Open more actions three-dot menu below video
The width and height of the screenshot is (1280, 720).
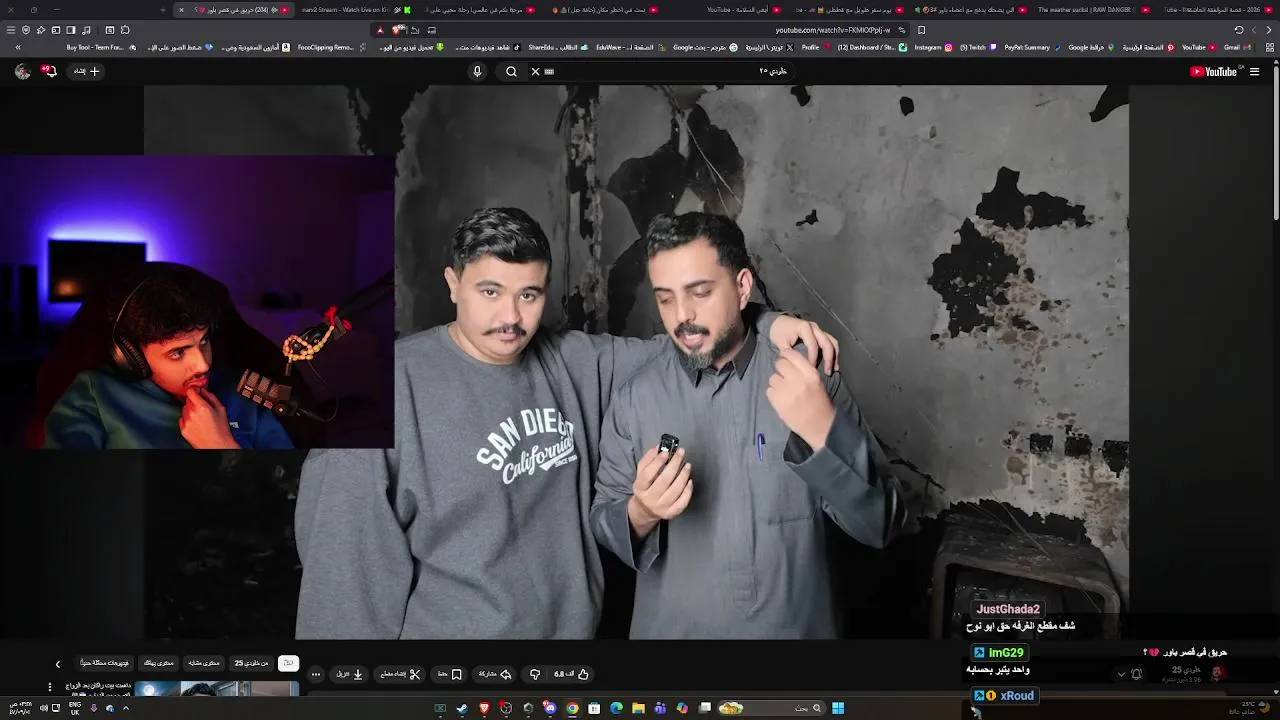pos(315,674)
